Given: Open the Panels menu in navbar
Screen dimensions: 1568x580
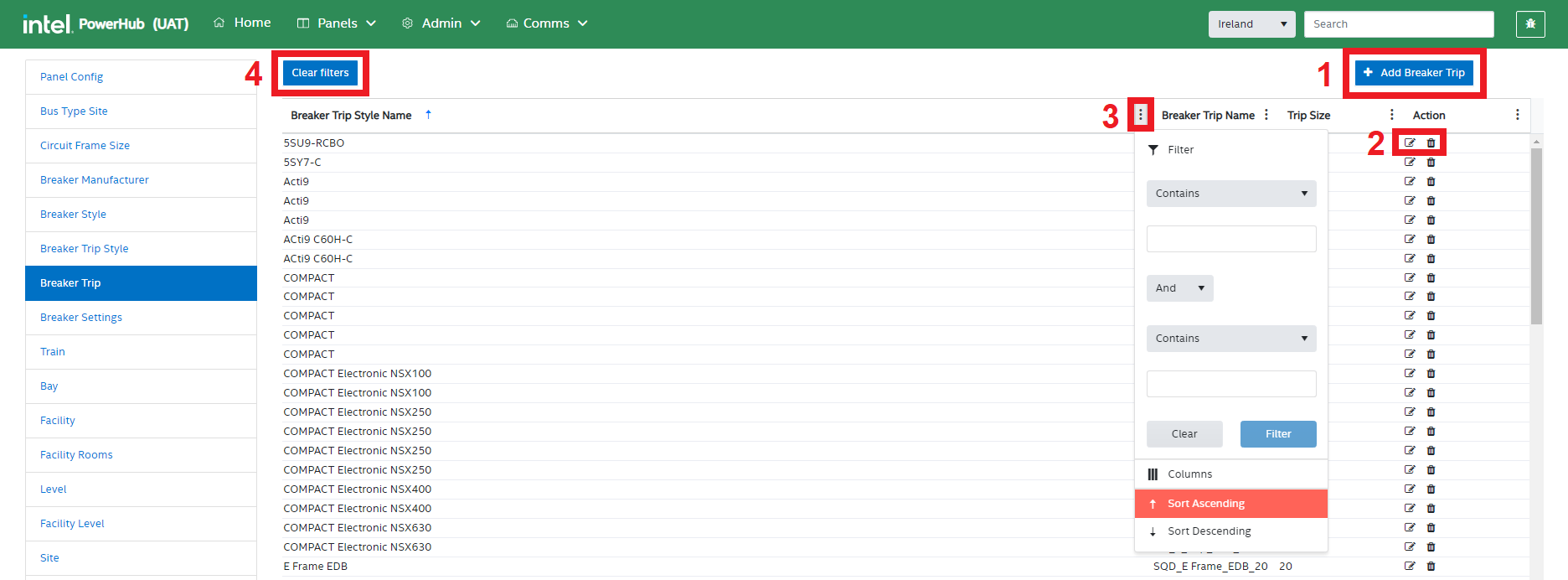Looking at the screenshot, I should (x=337, y=23).
